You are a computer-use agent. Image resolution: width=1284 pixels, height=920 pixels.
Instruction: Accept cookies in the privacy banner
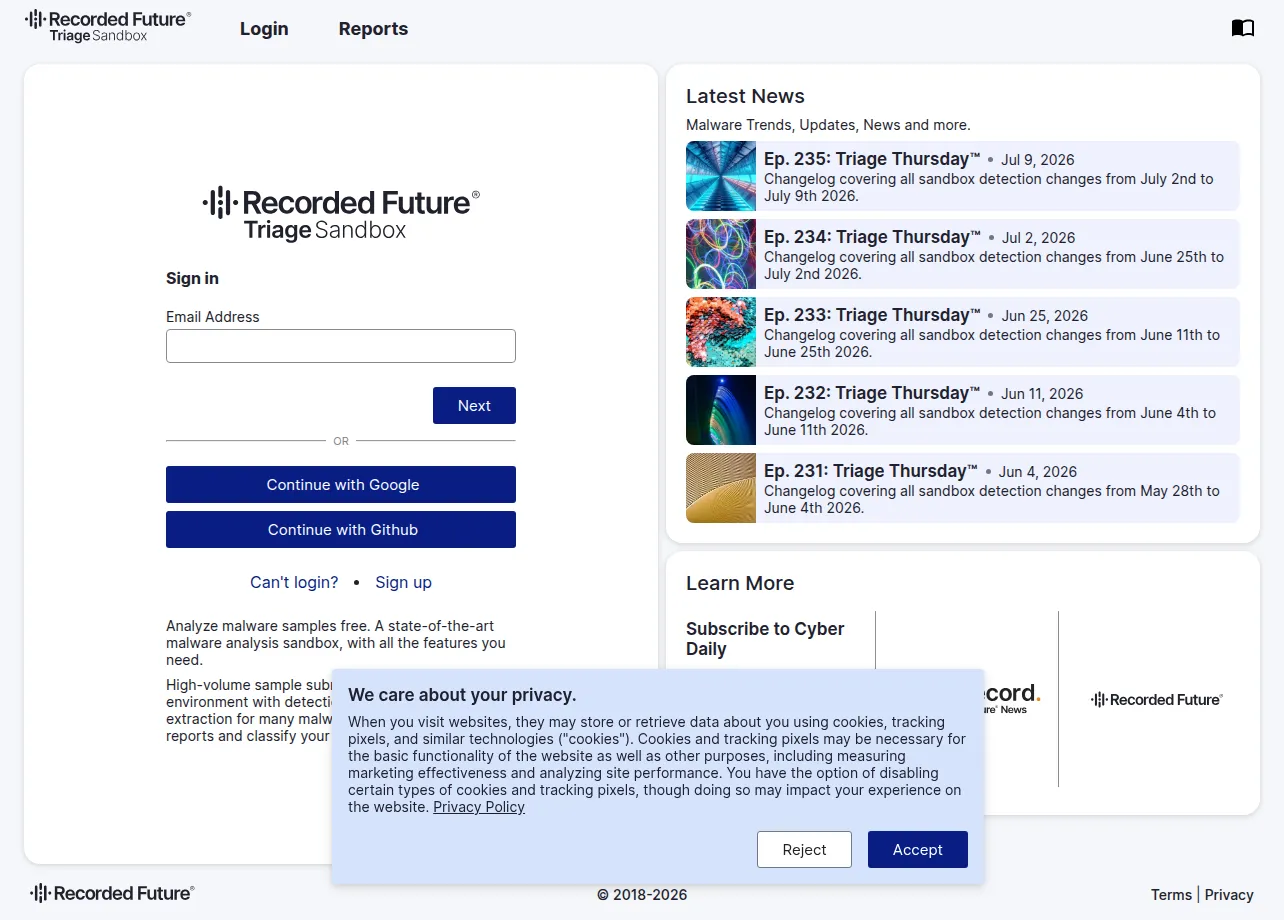coord(918,850)
